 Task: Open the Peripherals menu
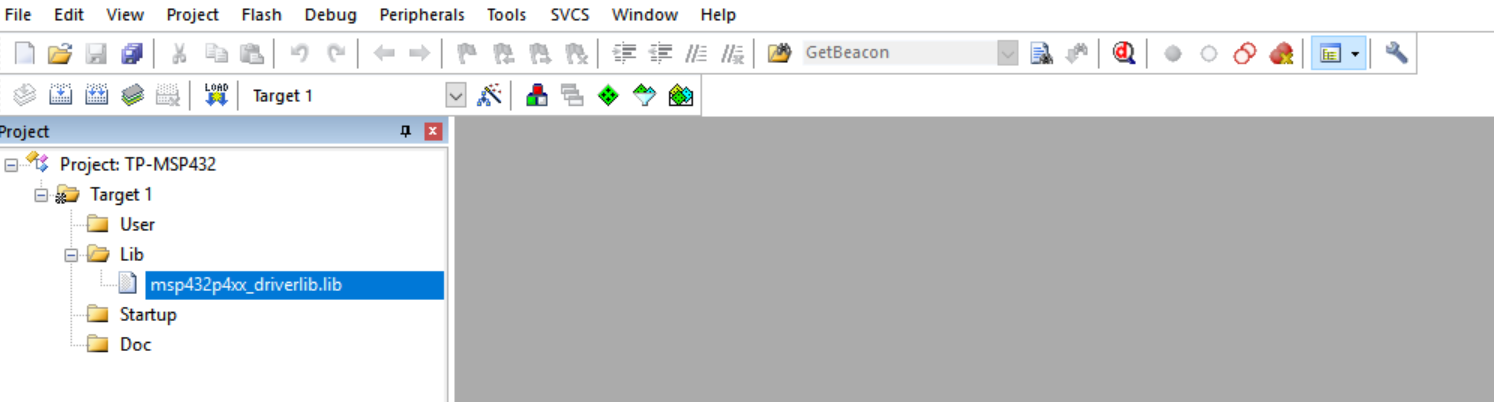[x=422, y=15]
